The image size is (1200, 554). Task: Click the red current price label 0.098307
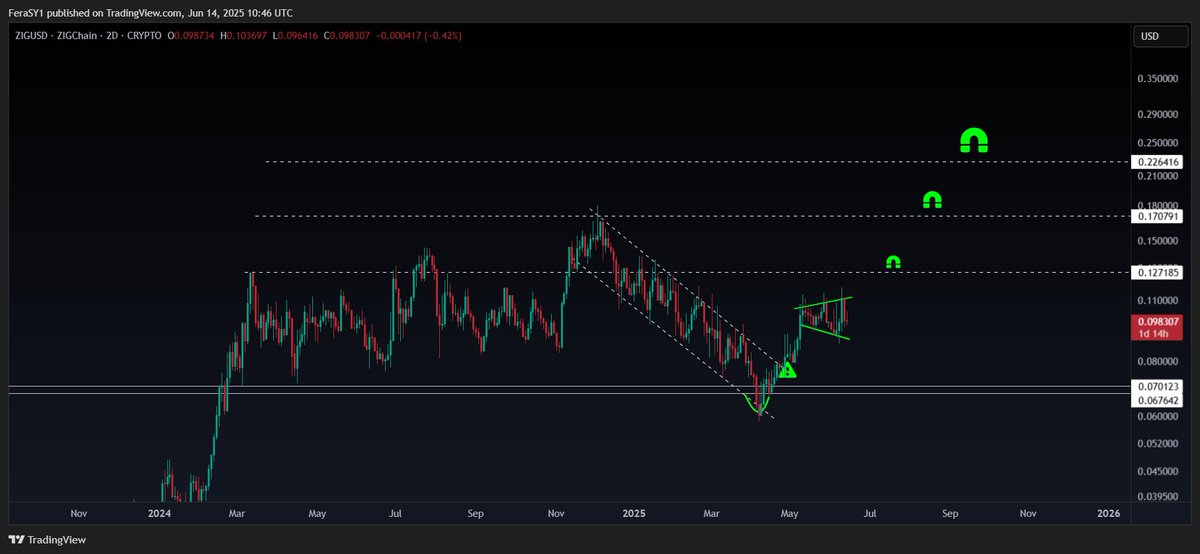point(1157,326)
